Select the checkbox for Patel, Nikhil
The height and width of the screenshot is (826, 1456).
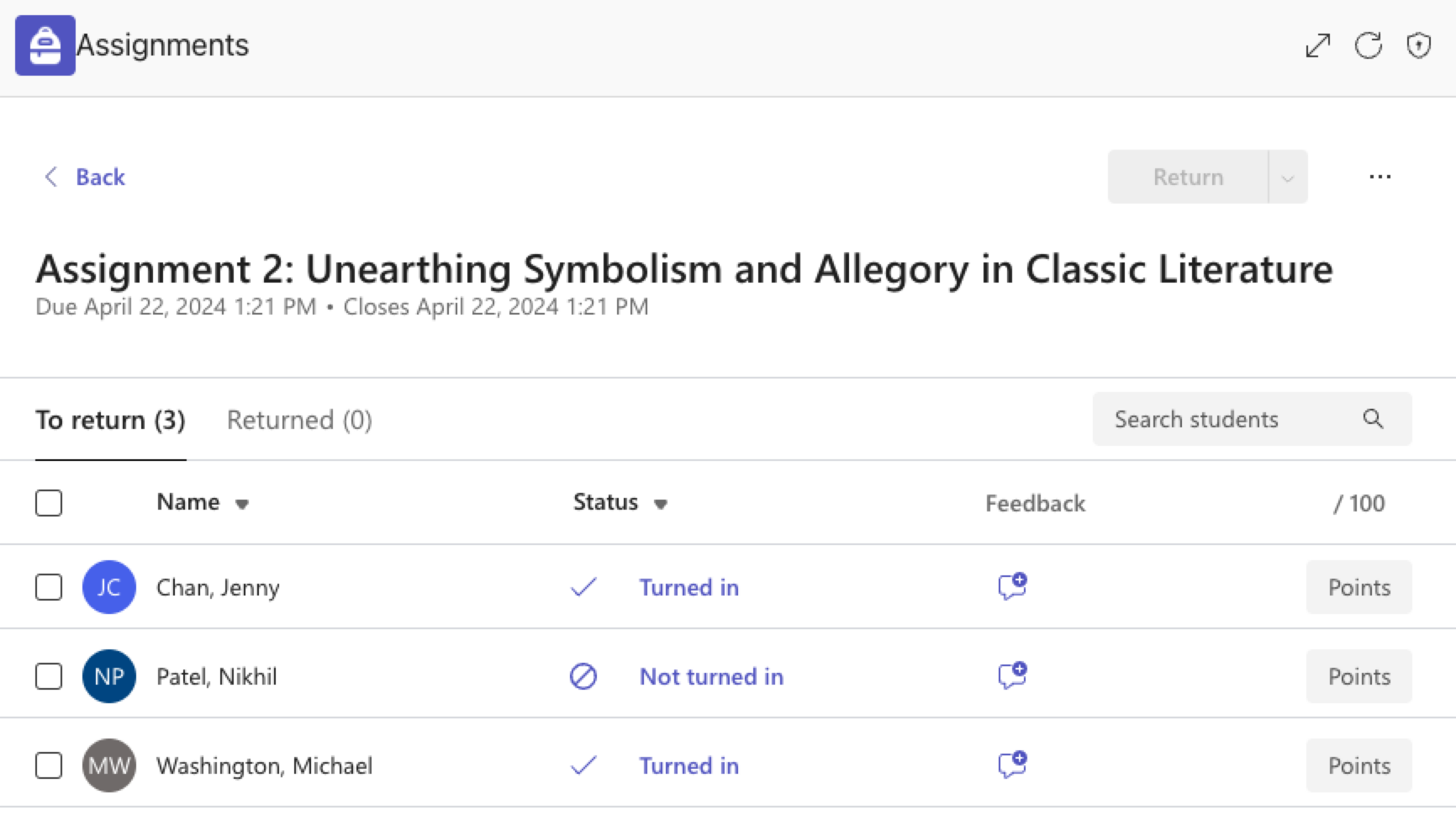click(x=49, y=676)
